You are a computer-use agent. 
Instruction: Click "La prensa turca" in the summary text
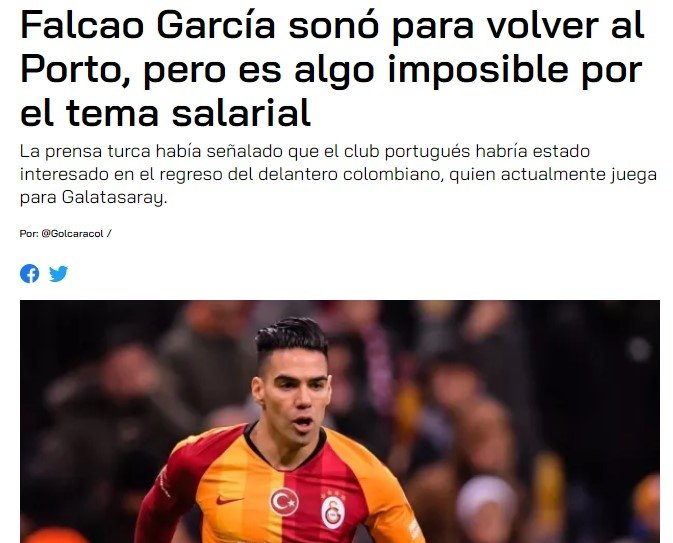(85, 151)
